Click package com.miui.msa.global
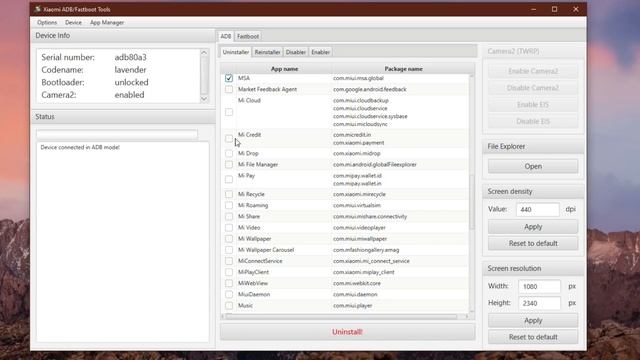The image size is (640, 360). click(x=358, y=78)
